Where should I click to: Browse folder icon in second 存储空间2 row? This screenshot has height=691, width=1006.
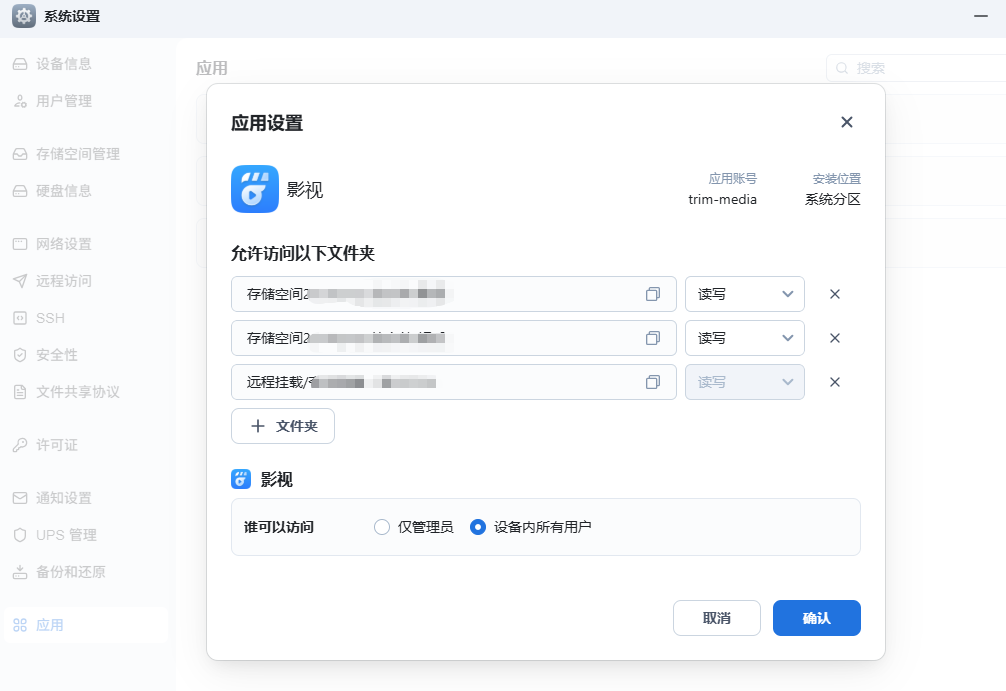[652, 338]
